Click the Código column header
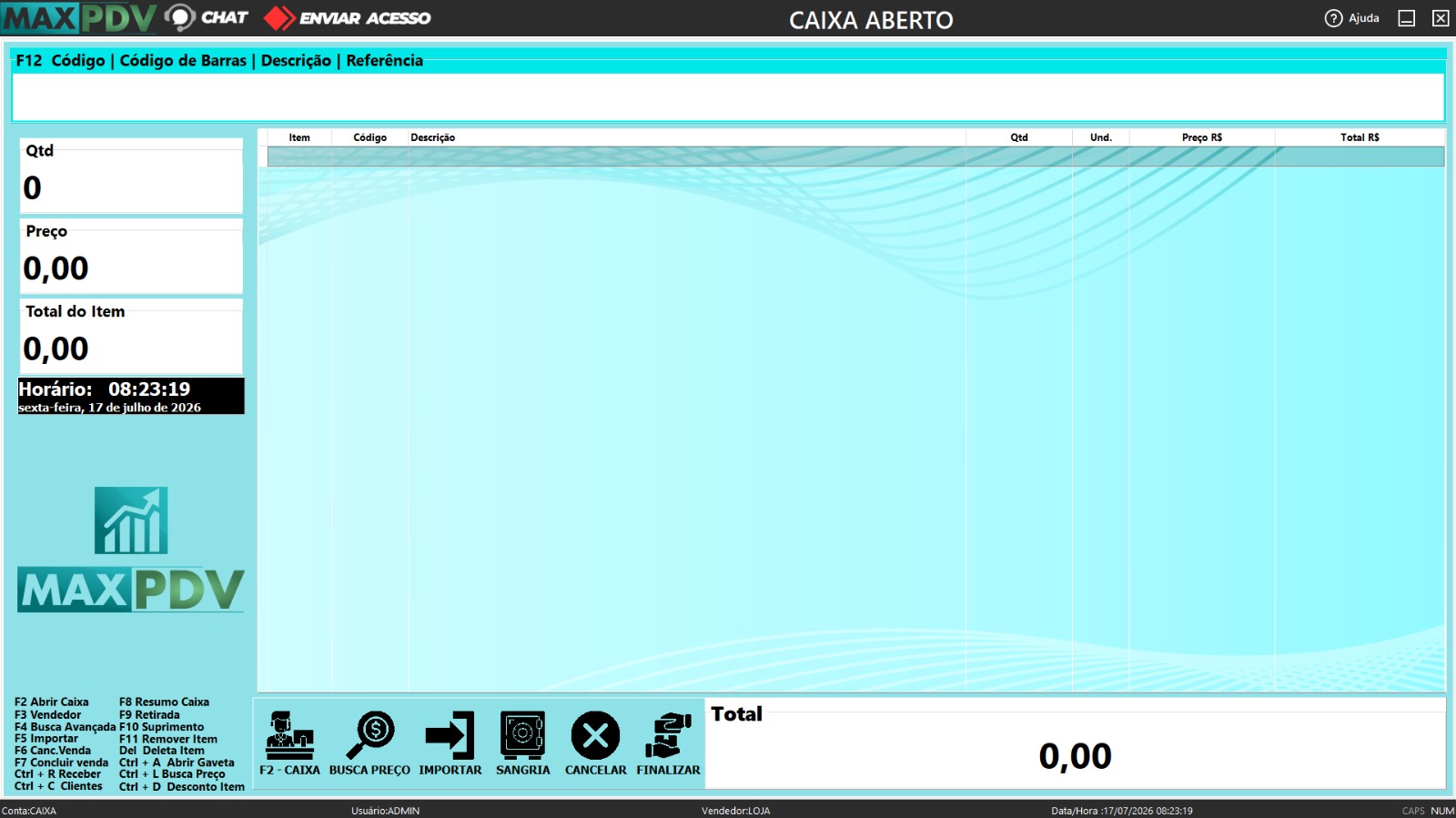The image size is (1456, 818). click(370, 137)
